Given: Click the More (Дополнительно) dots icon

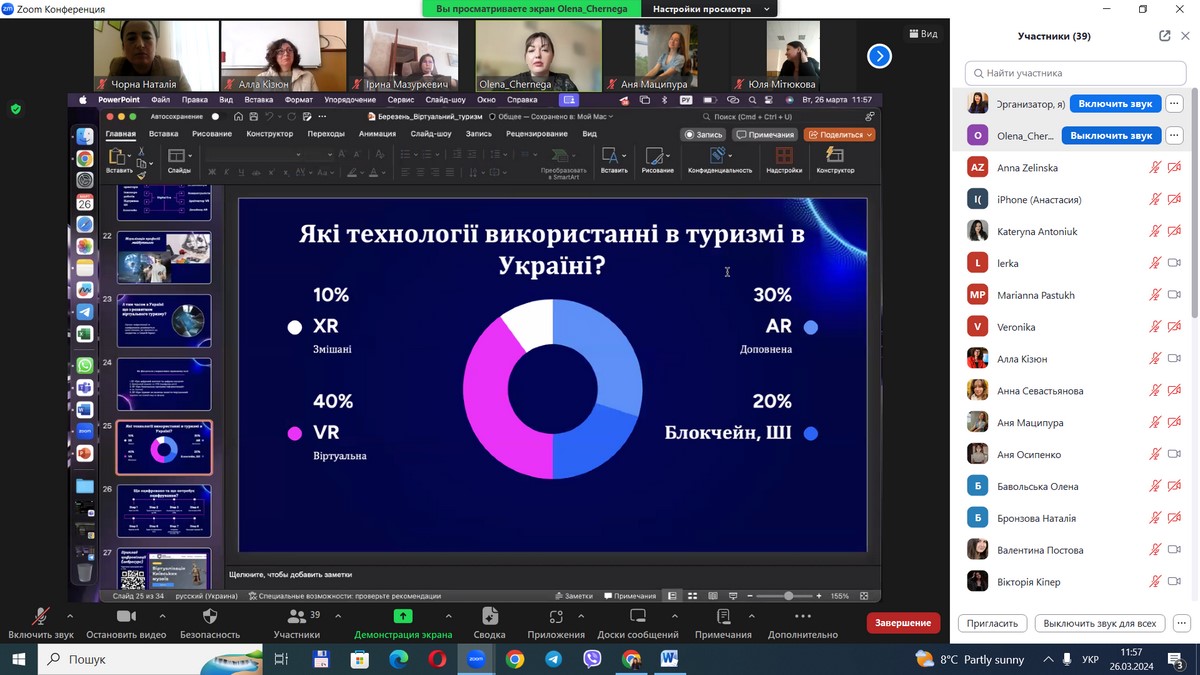Looking at the screenshot, I should coord(802,616).
